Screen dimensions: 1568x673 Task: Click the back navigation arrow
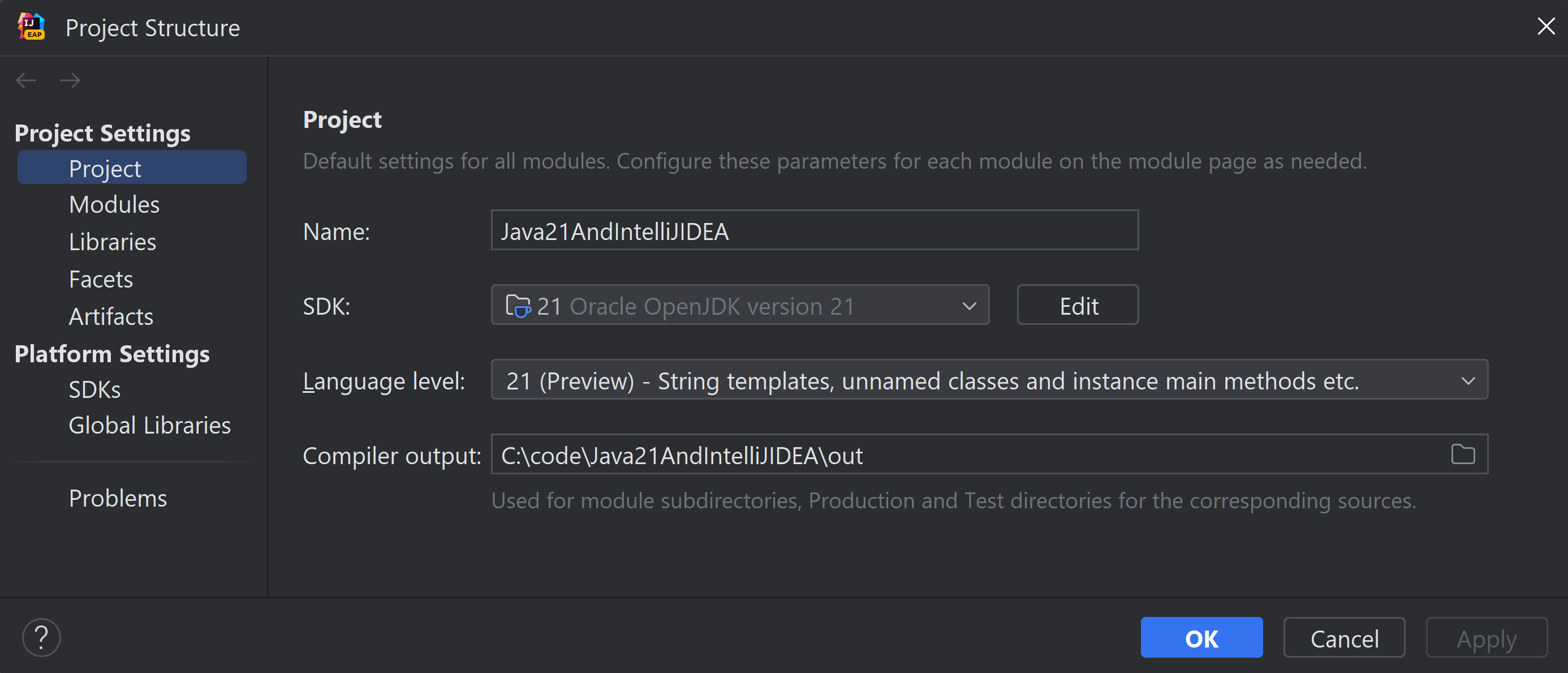click(x=26, y=80)
